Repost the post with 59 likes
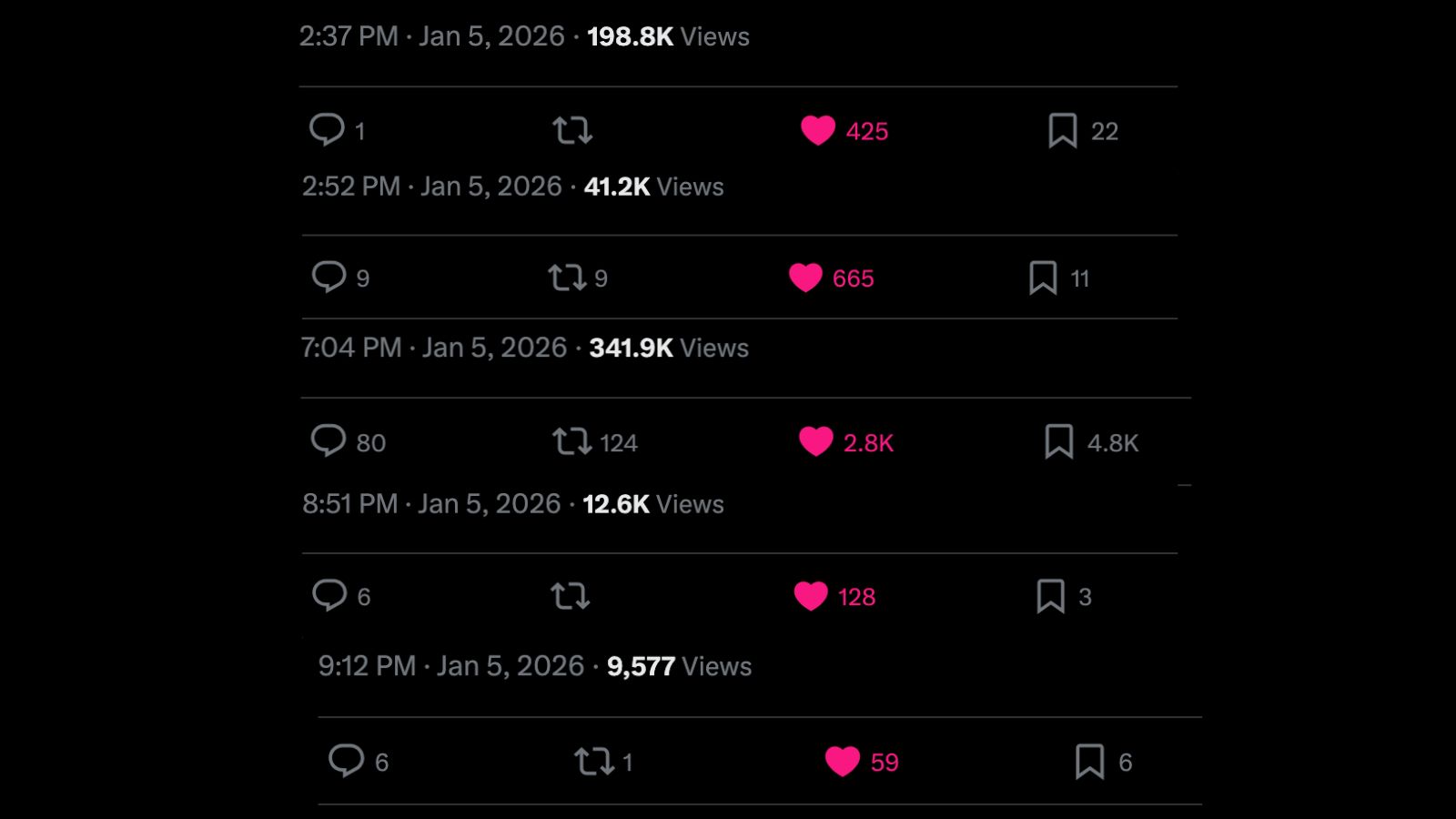This screenshot has height=819, width=1456. pos(593,762)
